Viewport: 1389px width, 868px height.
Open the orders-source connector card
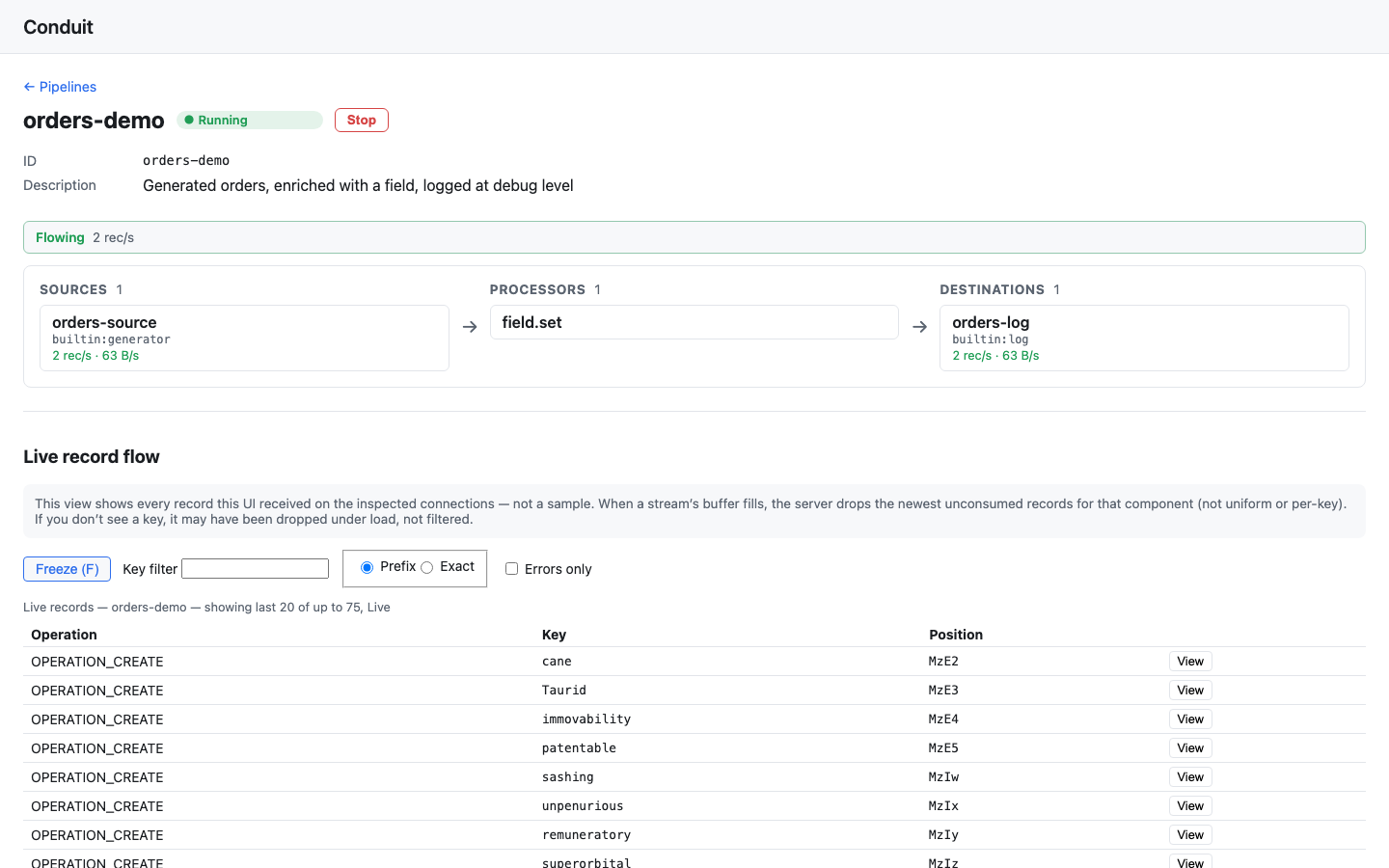[x=244, y=339]
